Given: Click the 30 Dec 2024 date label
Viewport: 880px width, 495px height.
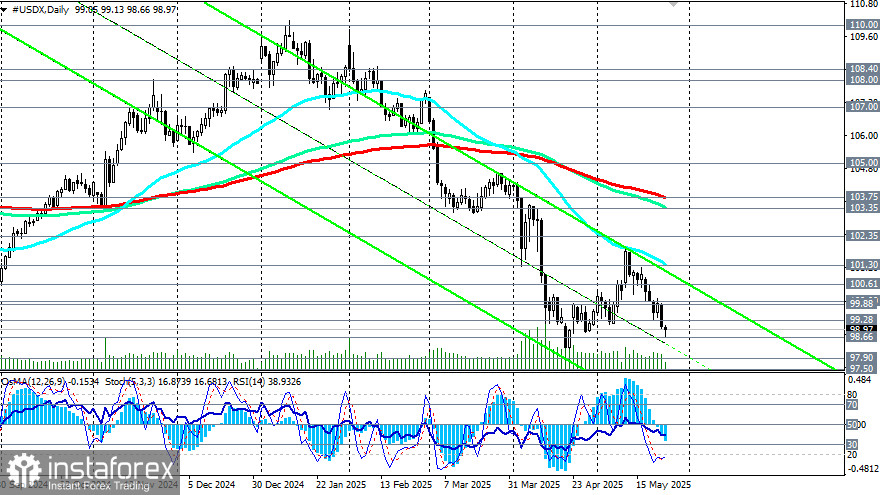Looking at the screenshot, I should tap(278, 484).
